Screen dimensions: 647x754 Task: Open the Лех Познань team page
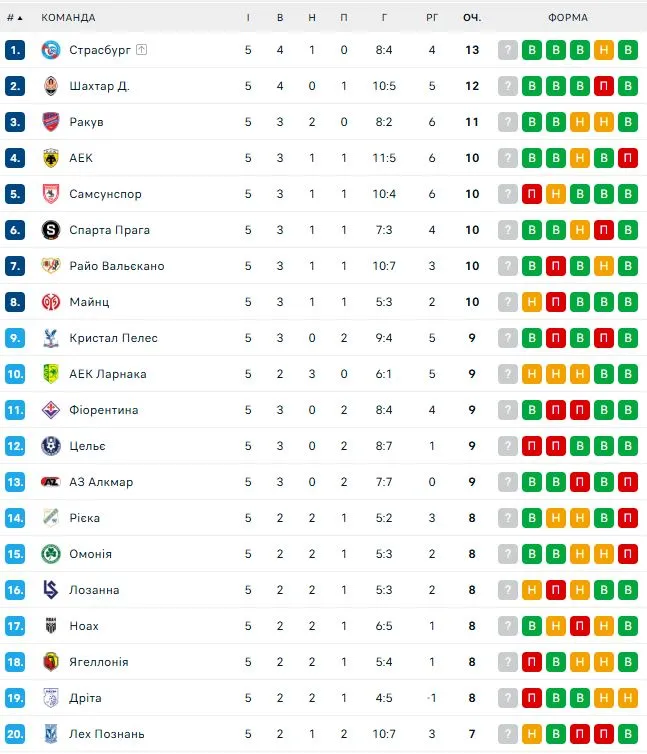coord(107,734)
